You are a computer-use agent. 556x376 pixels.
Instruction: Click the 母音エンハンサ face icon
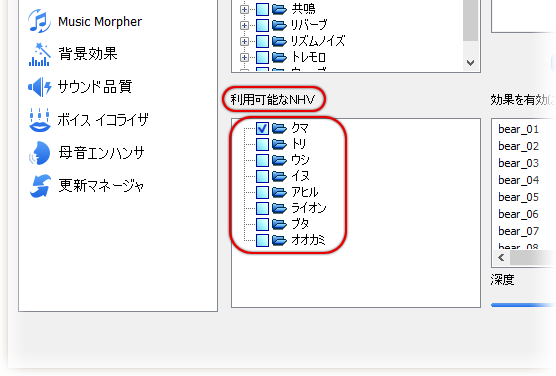39,153
